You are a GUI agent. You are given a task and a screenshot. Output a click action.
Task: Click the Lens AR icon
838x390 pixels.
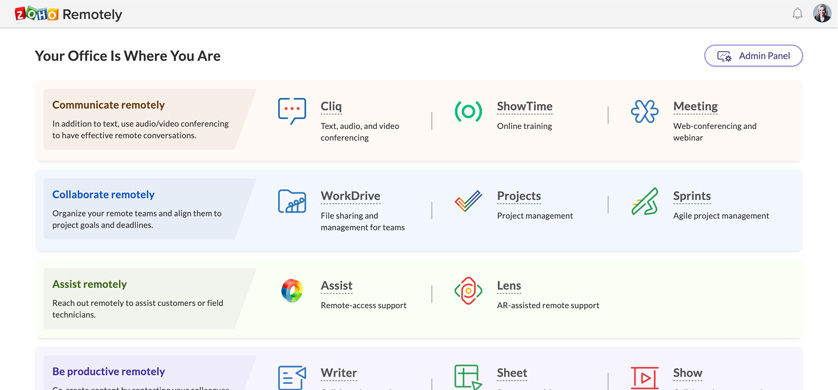pyautogui.click(x=468, y=291)
